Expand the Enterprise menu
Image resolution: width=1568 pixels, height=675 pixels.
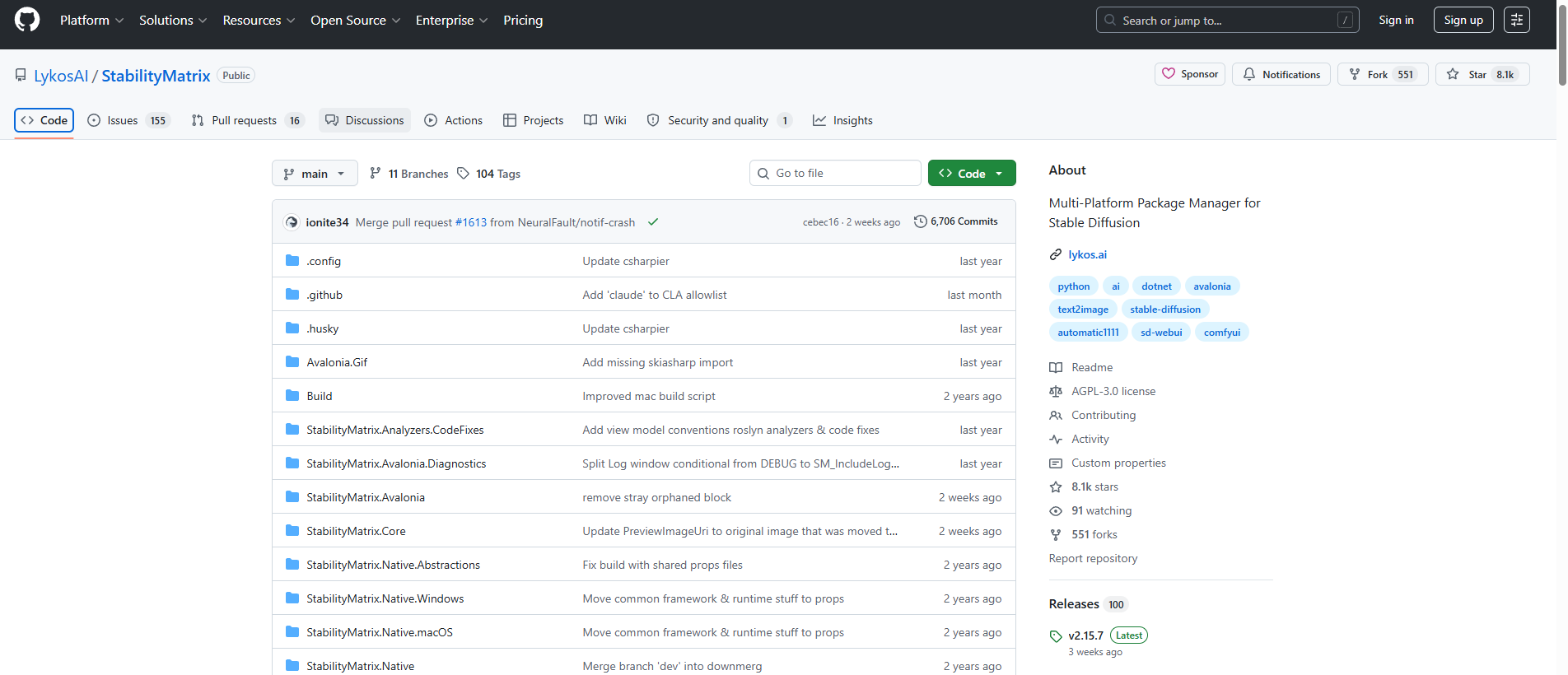coord(451,20)
